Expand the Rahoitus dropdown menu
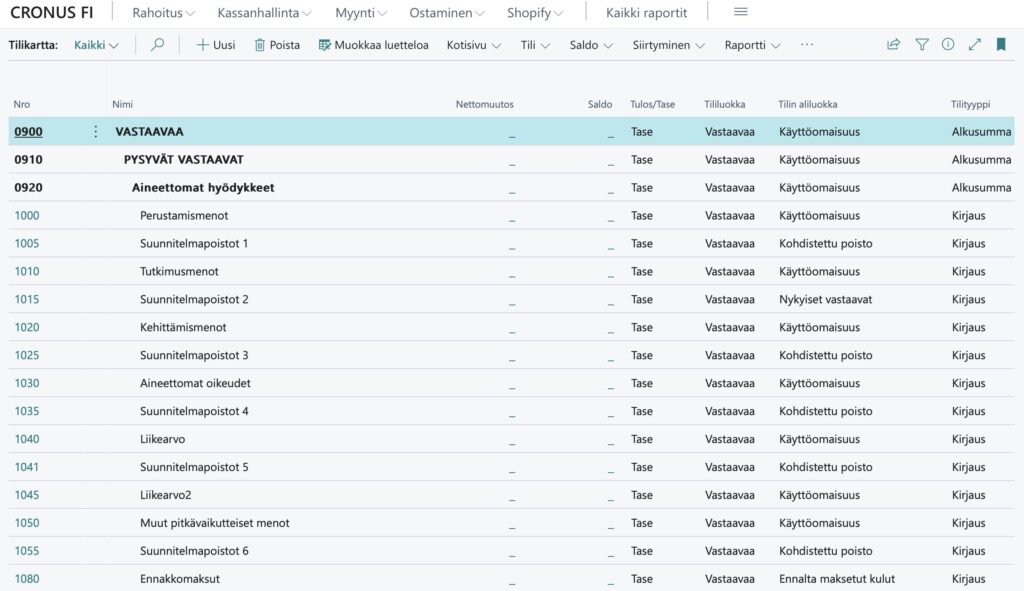 pyautogui.click(x=163, y=13)
